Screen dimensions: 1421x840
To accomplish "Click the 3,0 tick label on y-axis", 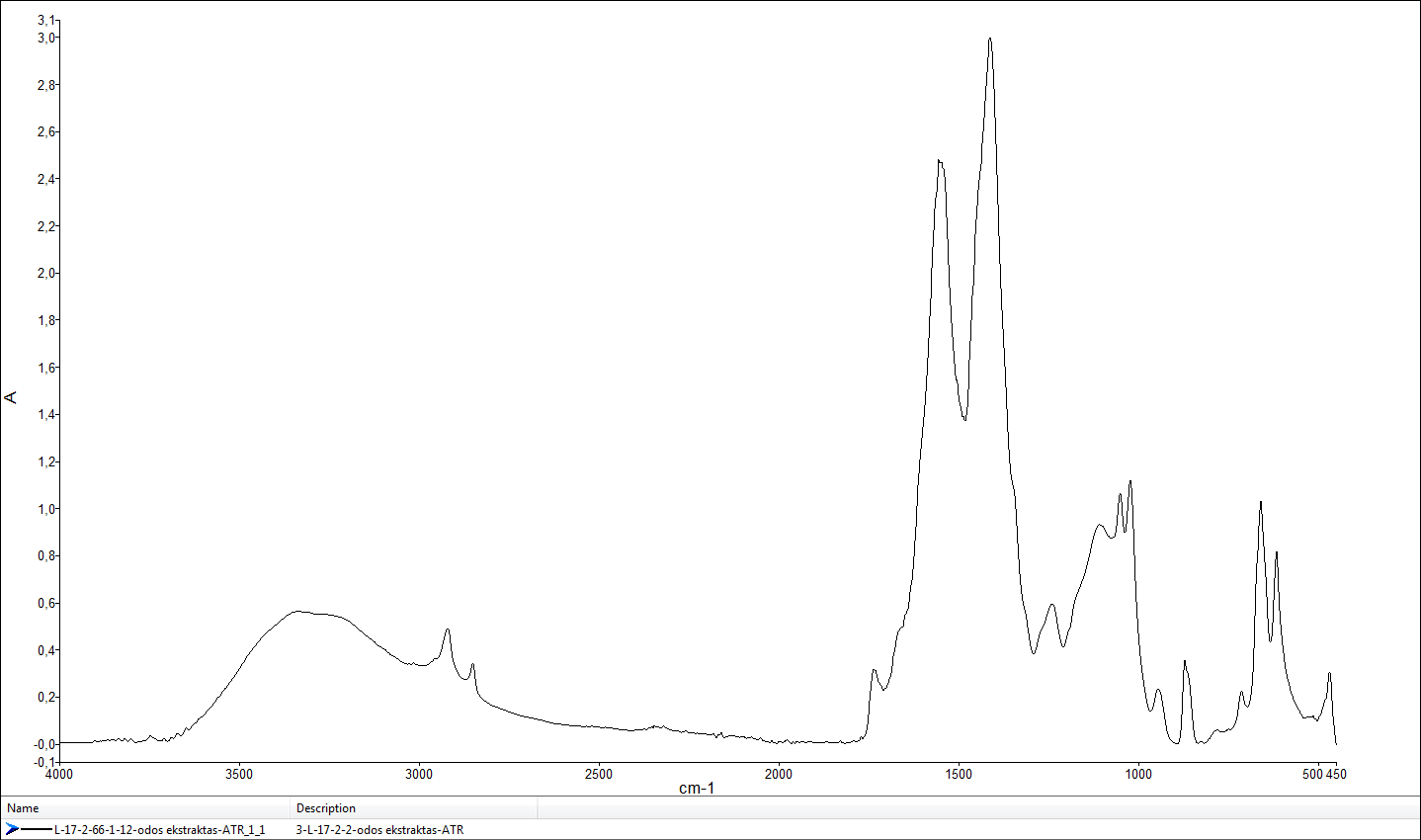I will coord(46,38).
